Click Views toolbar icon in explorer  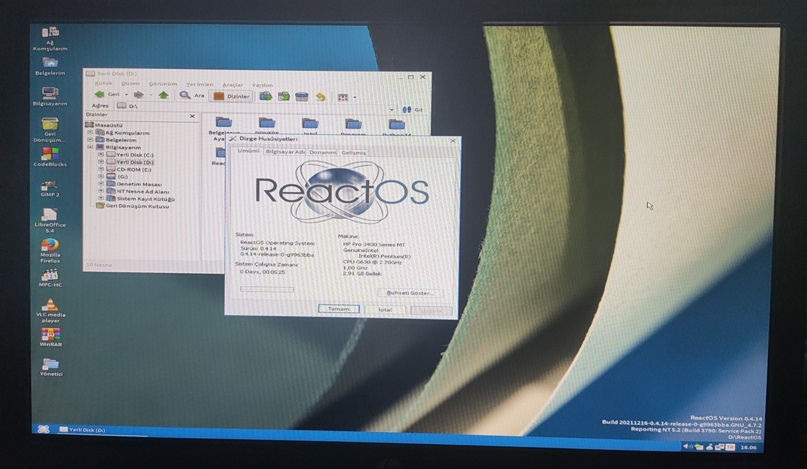(x=342, y=97)
